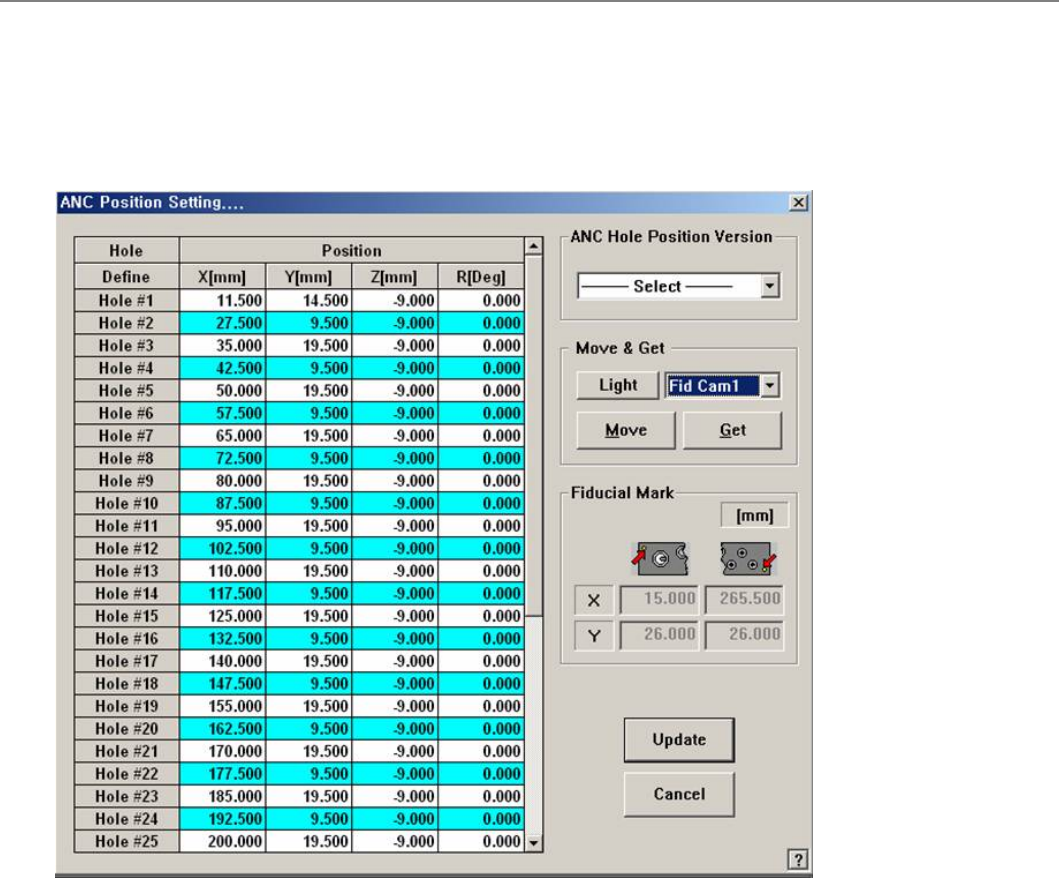Click the fiducial X field showing 265.500
1059x878 pixels.
tap(744, 599)
